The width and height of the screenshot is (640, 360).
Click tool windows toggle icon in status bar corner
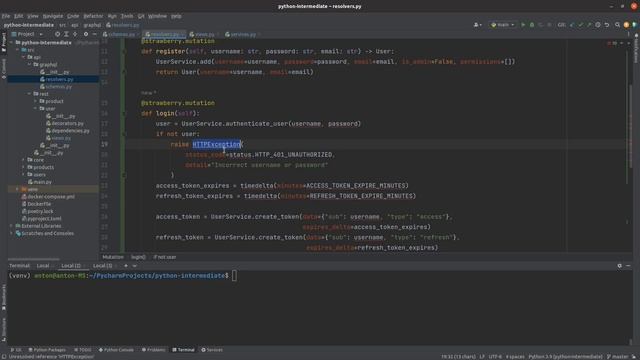(4, 356)
